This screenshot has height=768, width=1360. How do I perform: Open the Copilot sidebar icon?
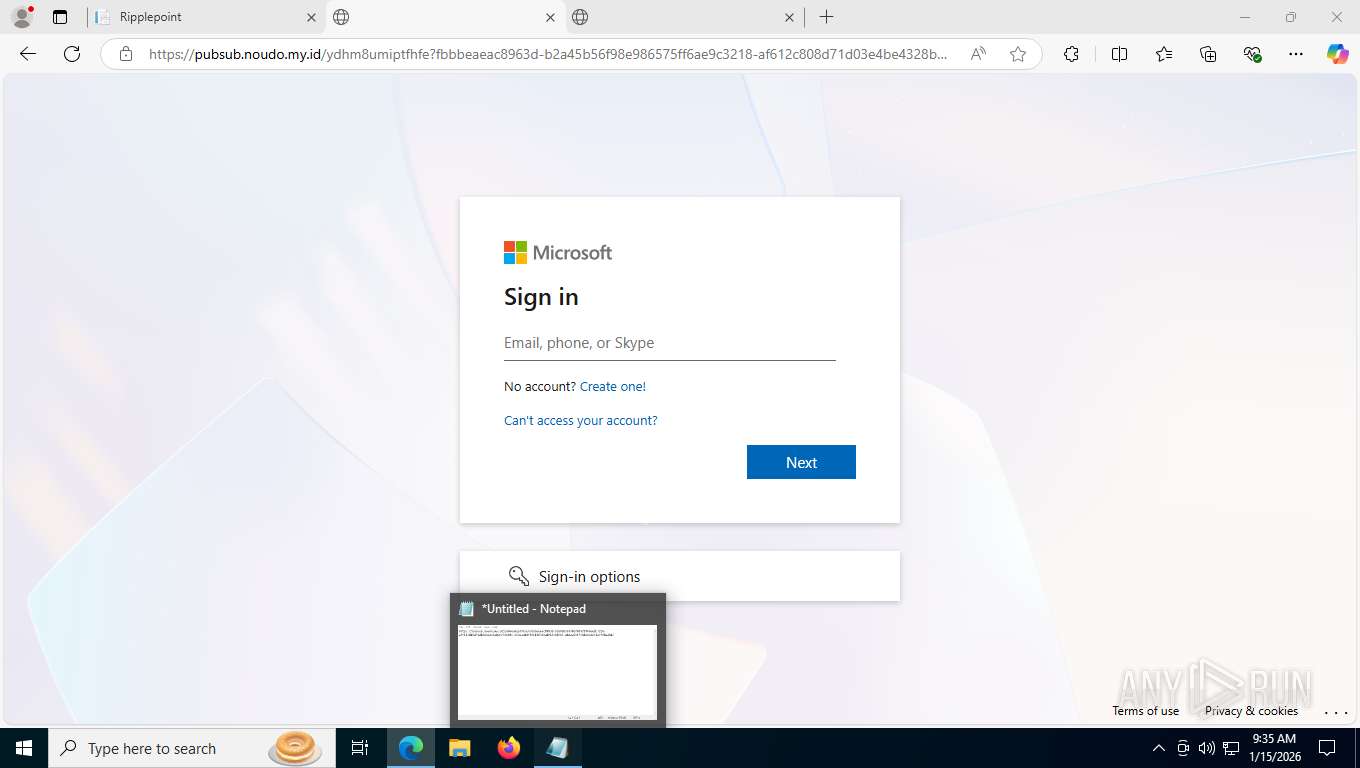pyautogui.click(x=1338, y=54)
